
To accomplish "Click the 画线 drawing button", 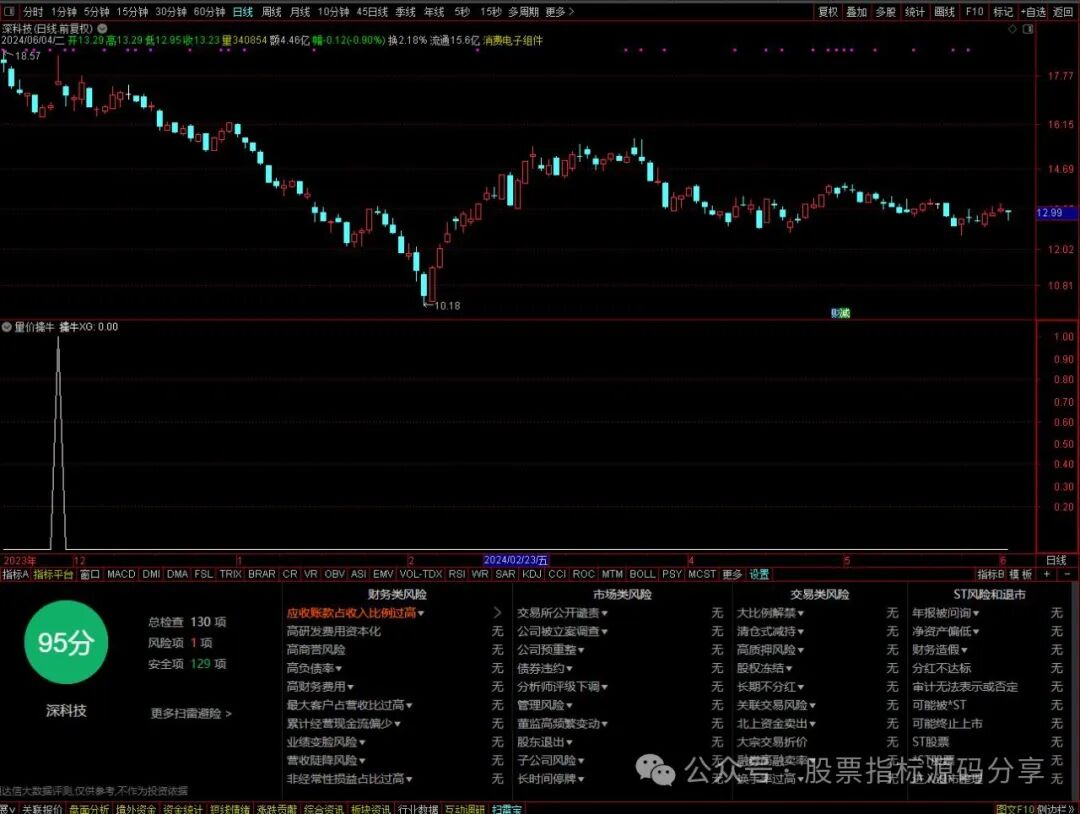I will tap(944, 12).
